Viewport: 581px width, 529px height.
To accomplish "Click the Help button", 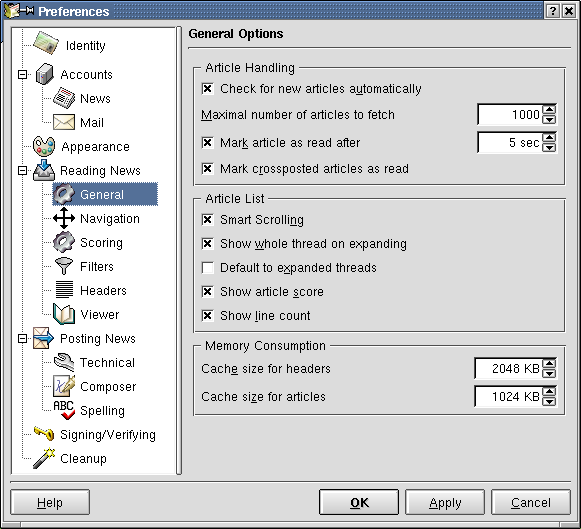I will click(x=50, y=502).
